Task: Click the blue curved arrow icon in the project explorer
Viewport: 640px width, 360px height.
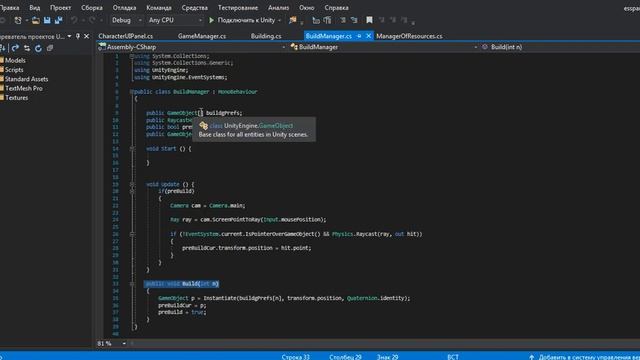Action: point(15,48)
